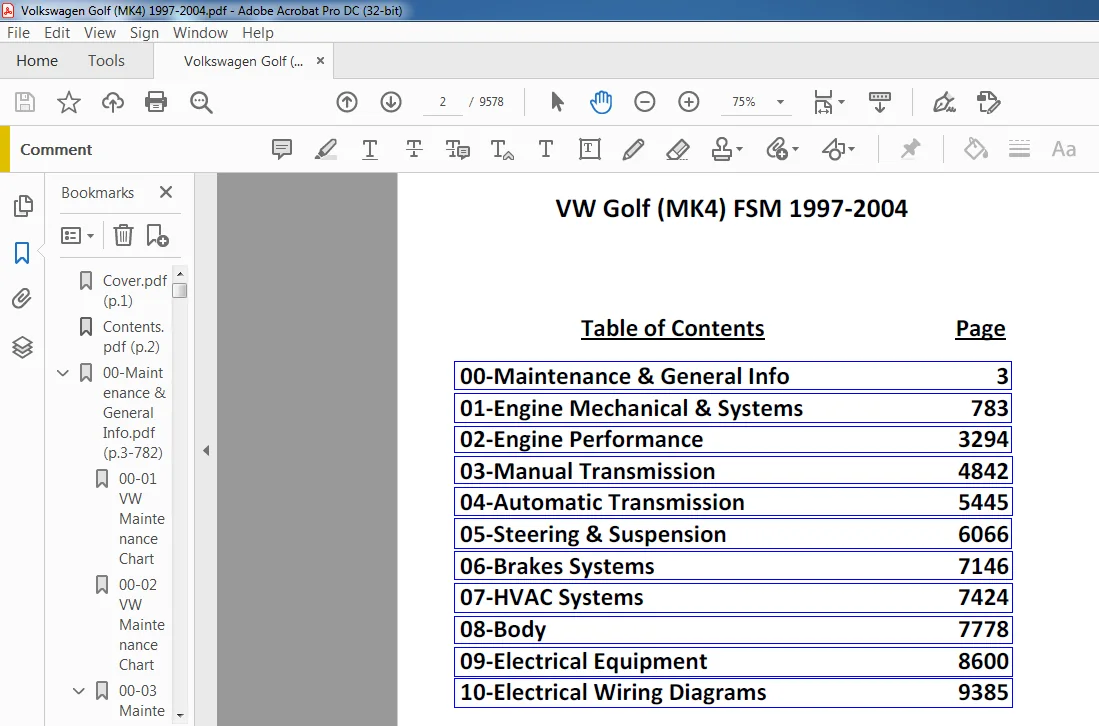The height and width of the screenshot is (726, 1099).
Task: Close the Volkswagen Golf document tab
Action: [x=320, y=61]
